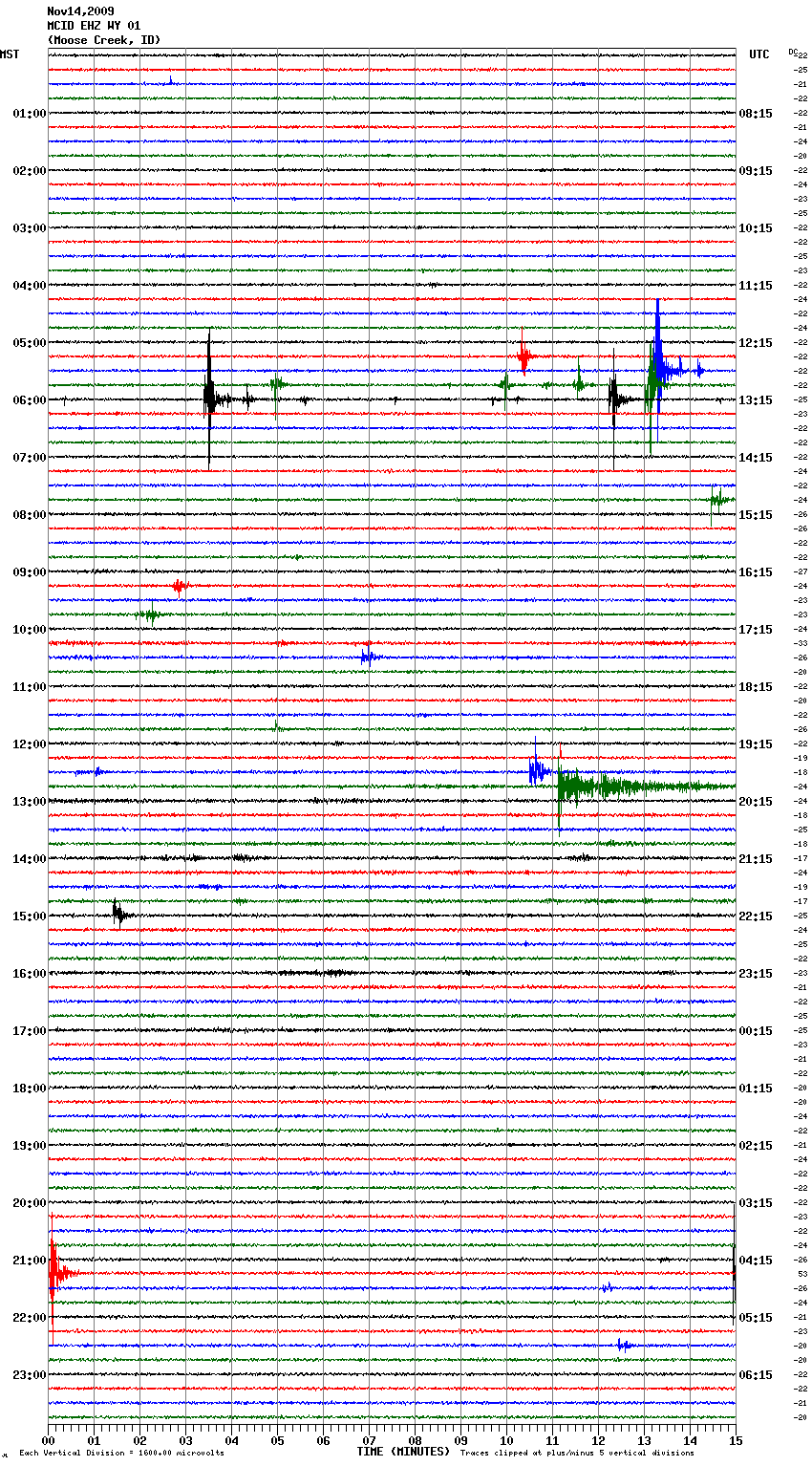Click the 10:15 UTC time label

[756, 228]
